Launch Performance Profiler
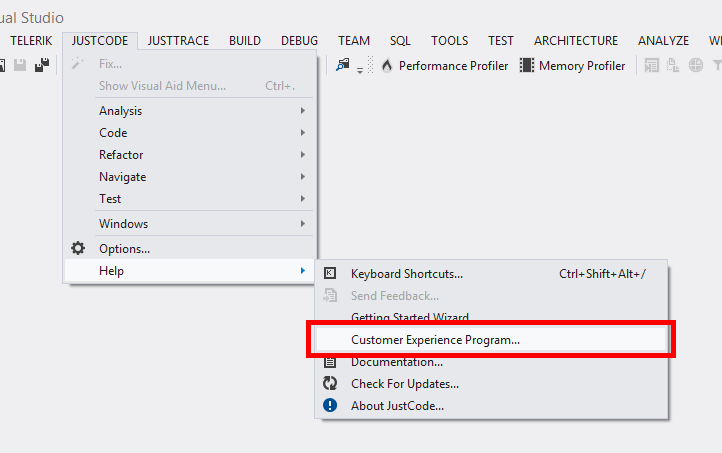 pos(453,66)
